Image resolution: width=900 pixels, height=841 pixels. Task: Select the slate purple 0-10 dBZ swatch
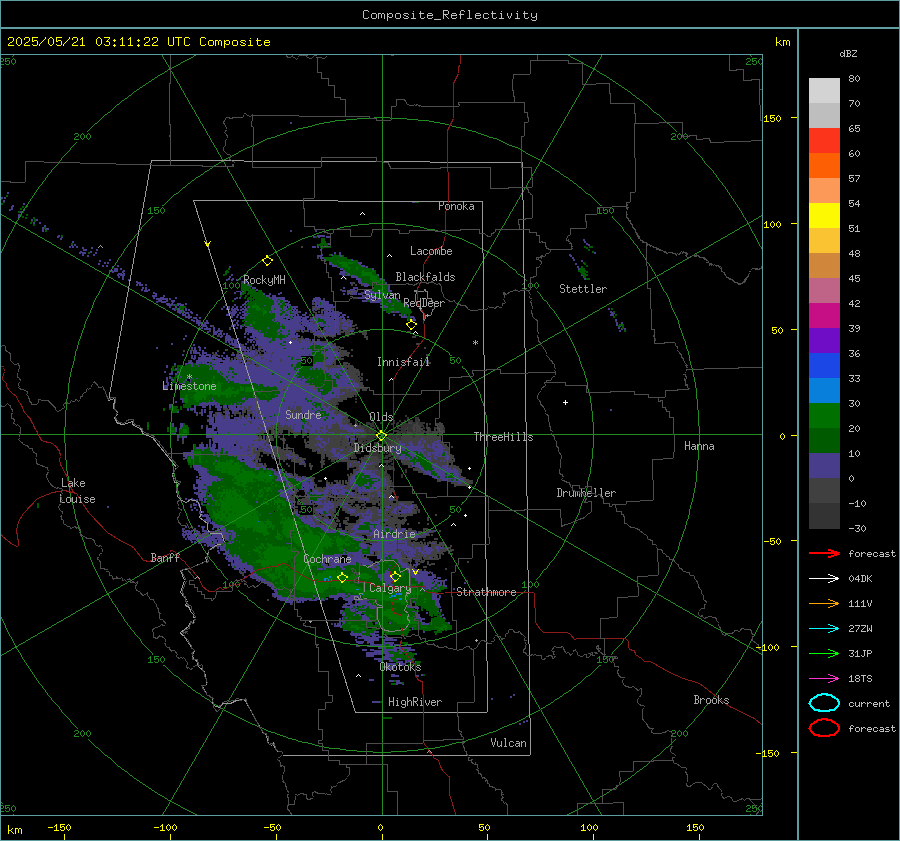[x=824, y=466]
